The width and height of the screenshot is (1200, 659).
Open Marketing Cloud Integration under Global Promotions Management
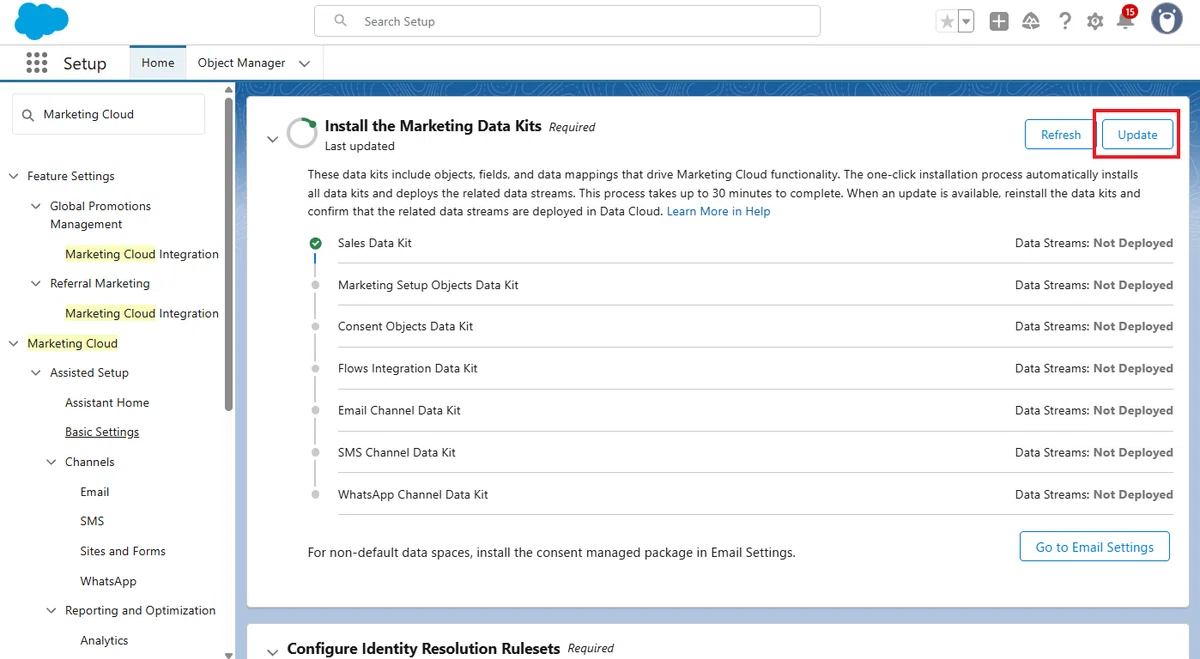[142, 254]
